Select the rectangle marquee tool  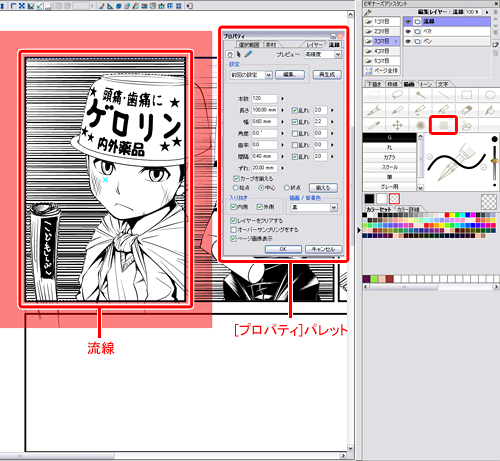pos(374,95)
